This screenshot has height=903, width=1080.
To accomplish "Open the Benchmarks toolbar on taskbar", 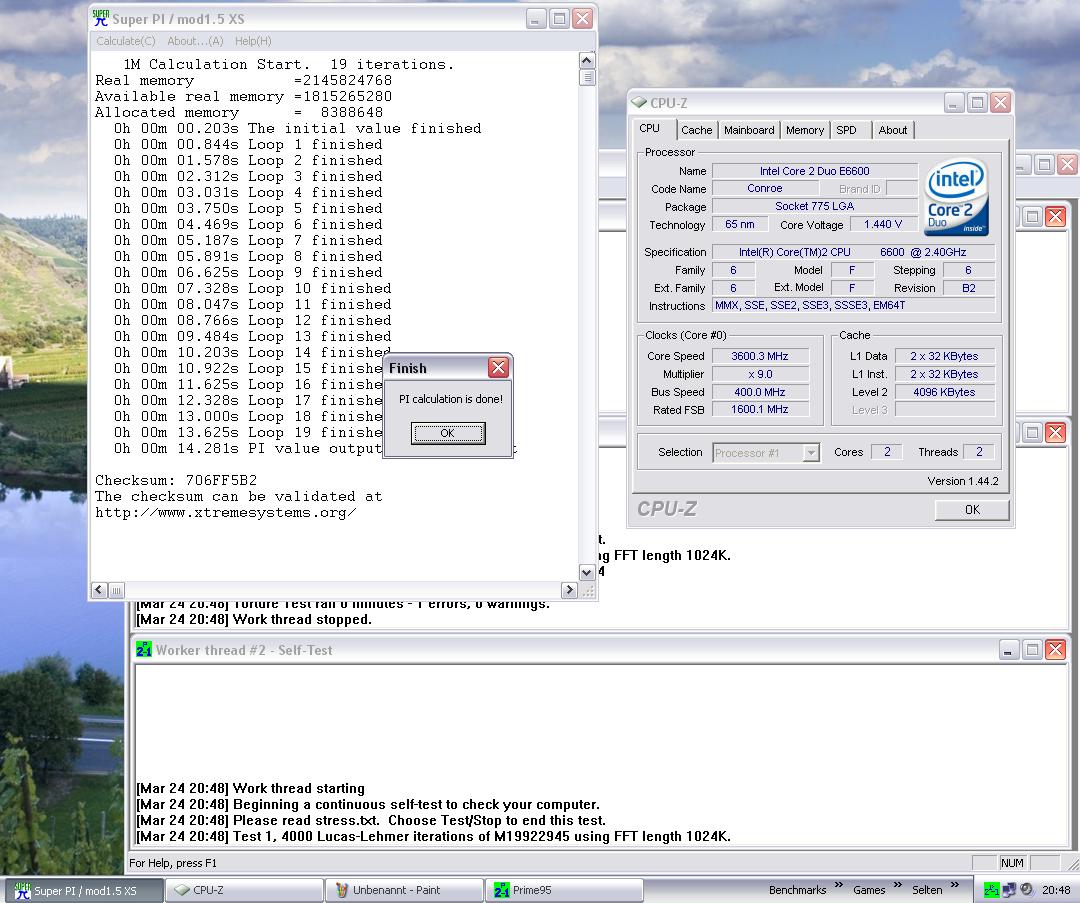I will pyautogui.click(x=797, y=890).
